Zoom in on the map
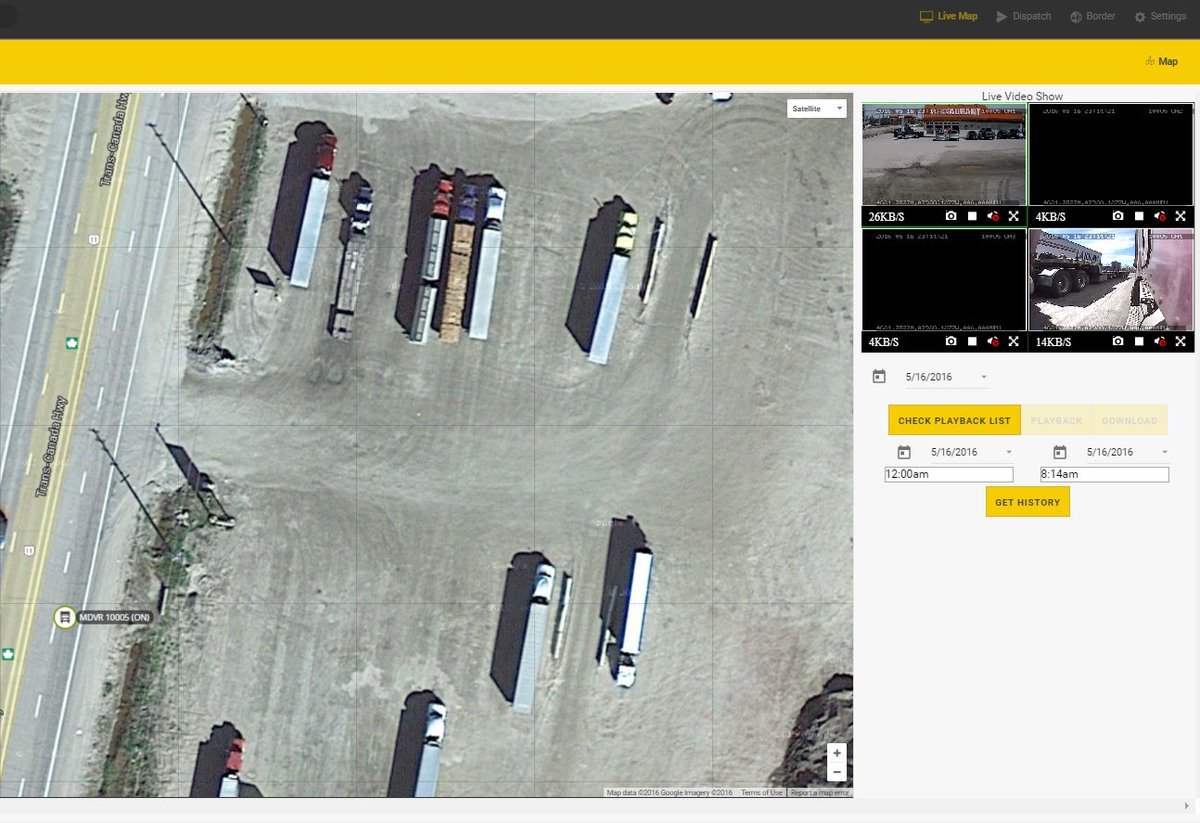The image size is (1200, 823). click(x=837, y=753)
